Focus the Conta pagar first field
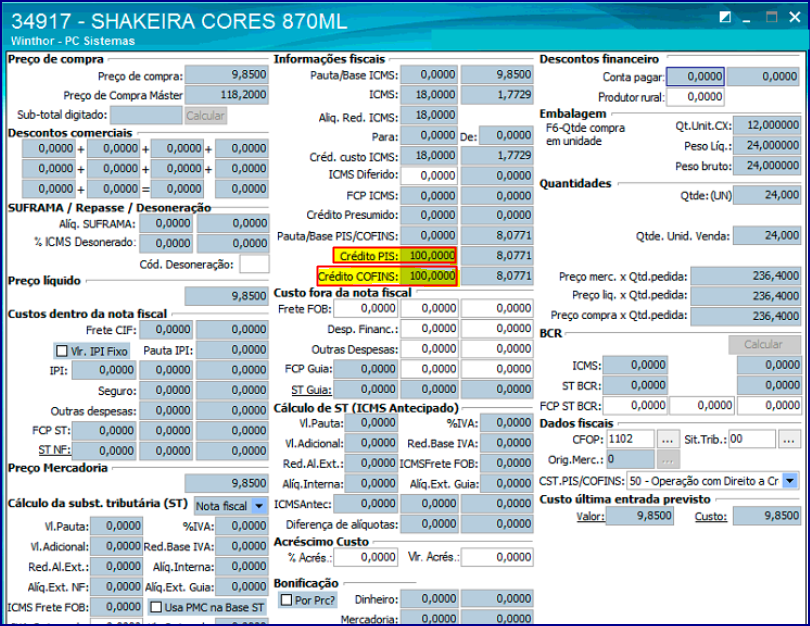810x626 pixels. [695, 76]
